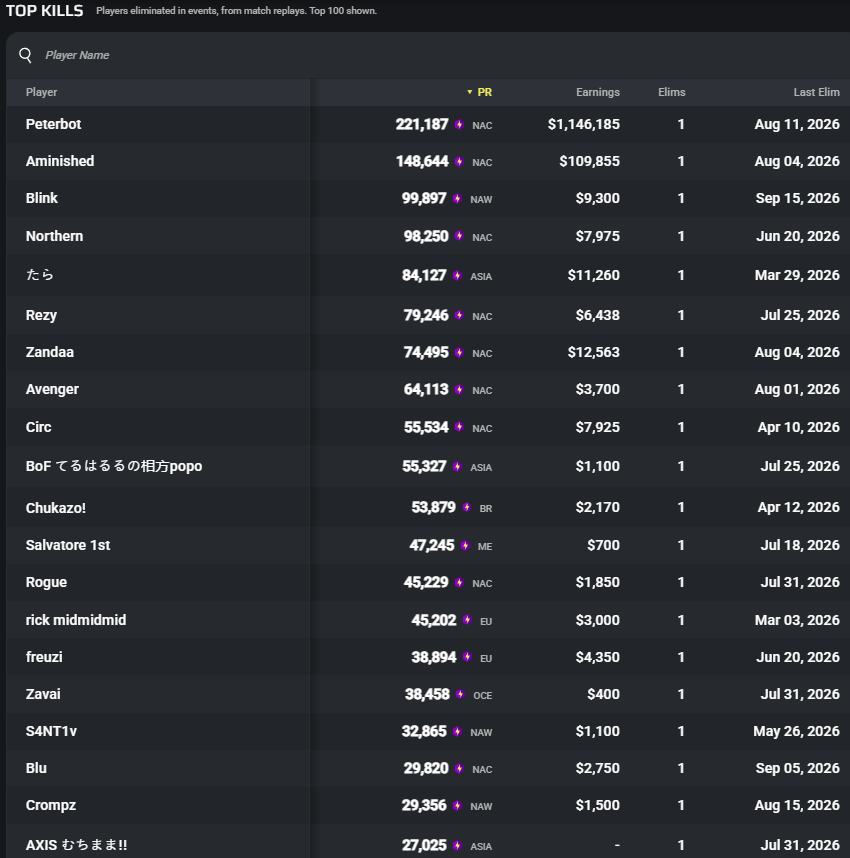Screen dimensions: 850x858
Task: Click the BR region label for Chukazo!
Action: (486, 508)
